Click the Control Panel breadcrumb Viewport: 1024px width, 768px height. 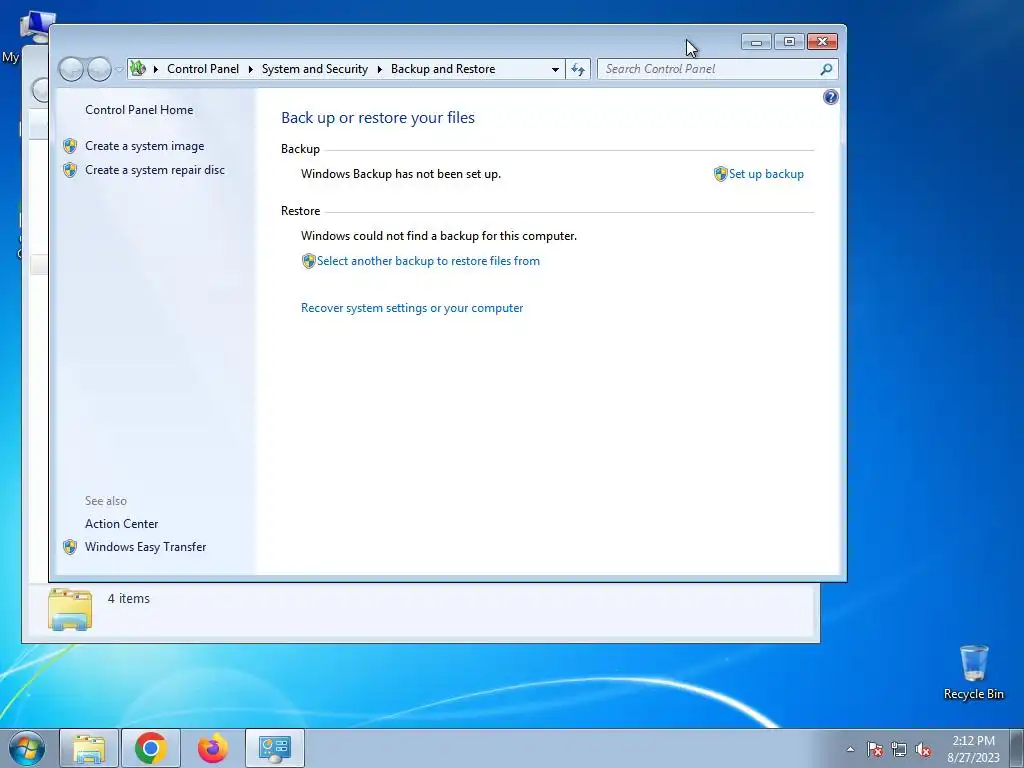[203, 69]
